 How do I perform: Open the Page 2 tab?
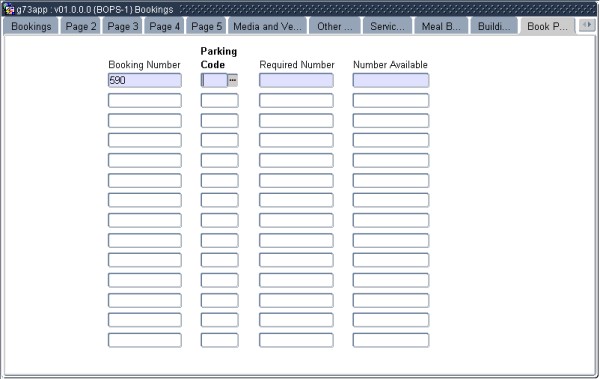81,26
